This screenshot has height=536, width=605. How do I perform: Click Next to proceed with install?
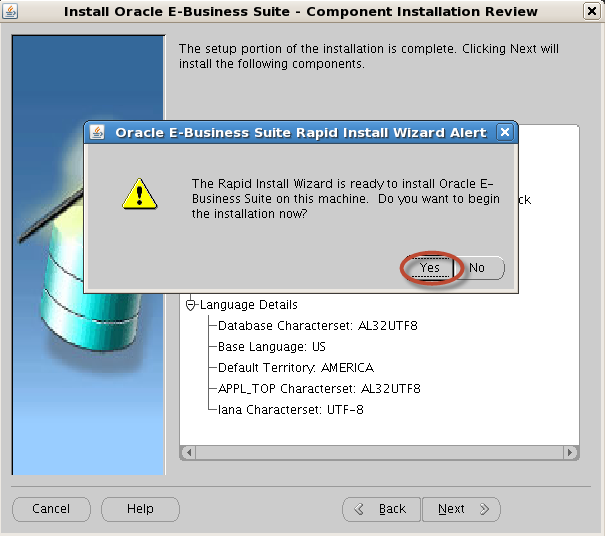460,509
